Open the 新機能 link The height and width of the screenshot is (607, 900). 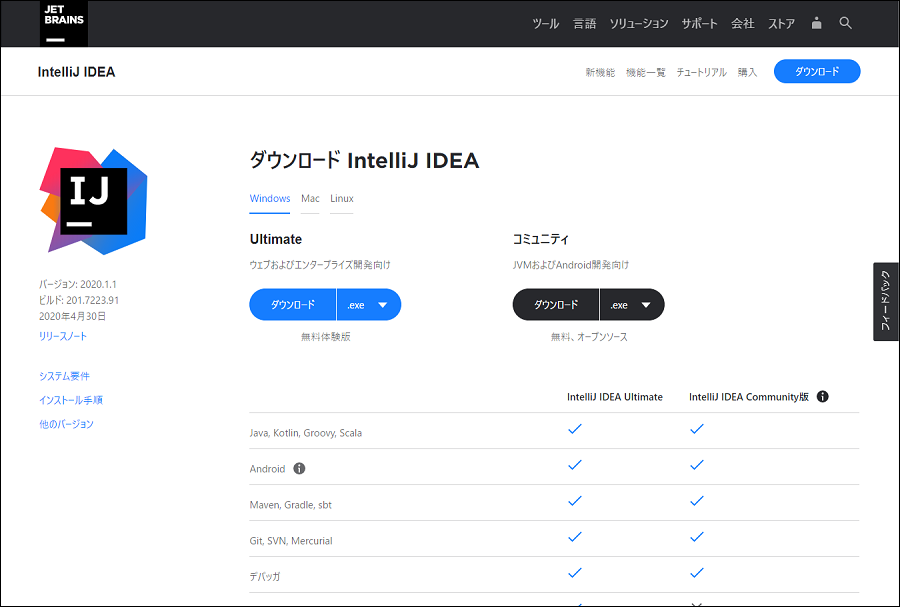[x=600, y=72]
